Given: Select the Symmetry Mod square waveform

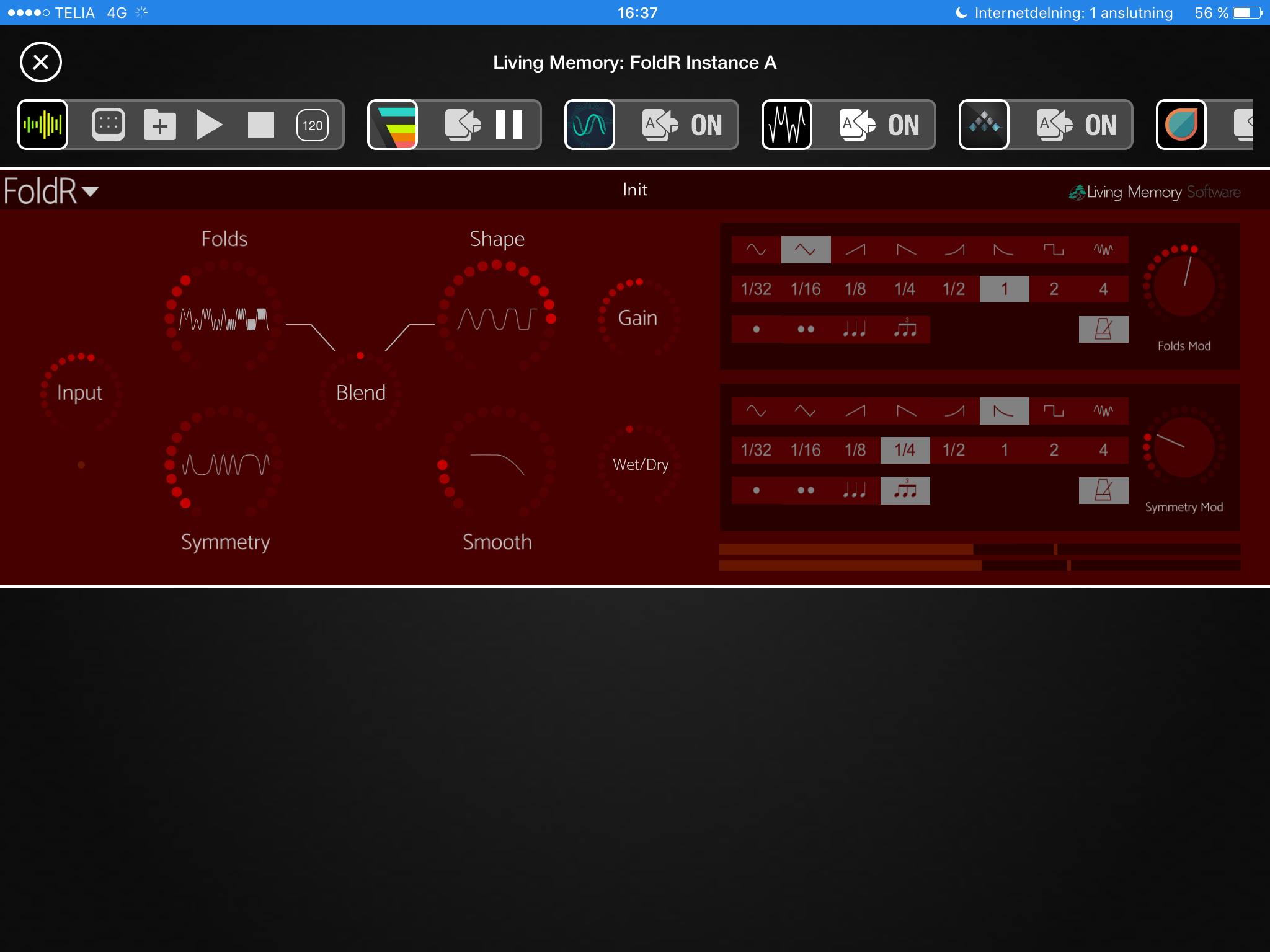Looking at the screenshot, I should [1054, 411].
